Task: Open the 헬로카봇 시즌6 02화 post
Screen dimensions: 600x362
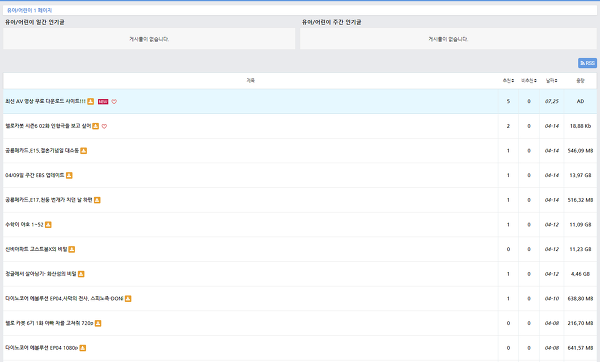Action: 48,126
